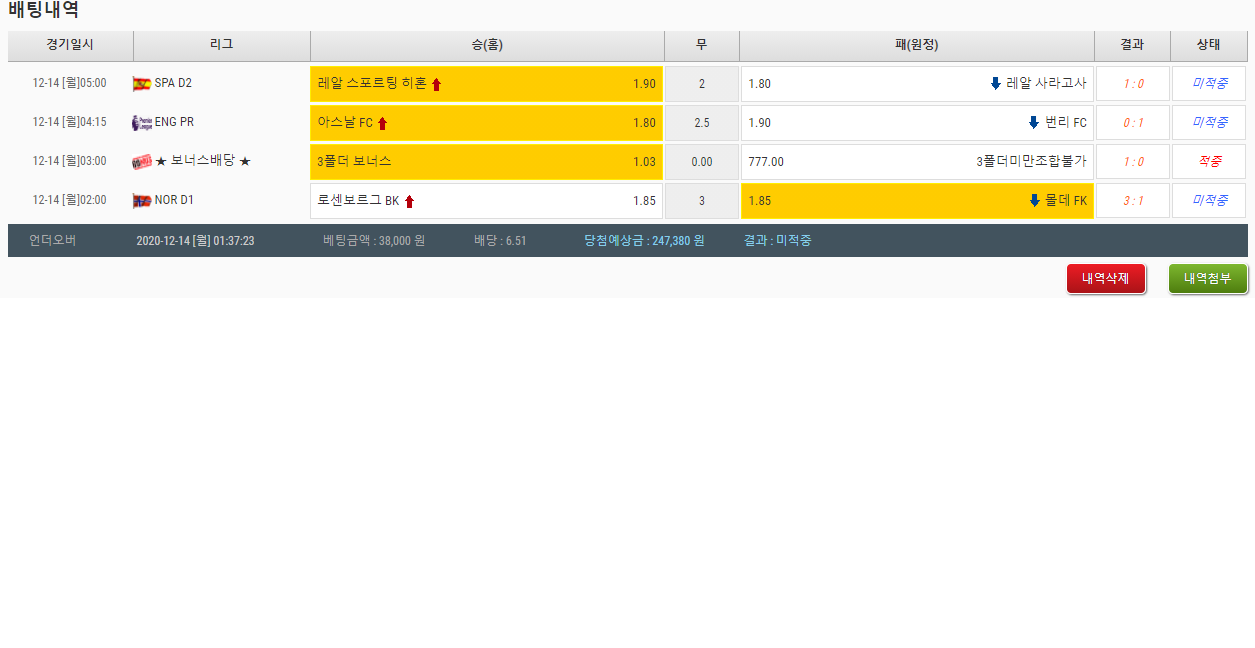Select the 경기일시 column header
This screenshot has height=648, width=1255.
coord(70,45)
